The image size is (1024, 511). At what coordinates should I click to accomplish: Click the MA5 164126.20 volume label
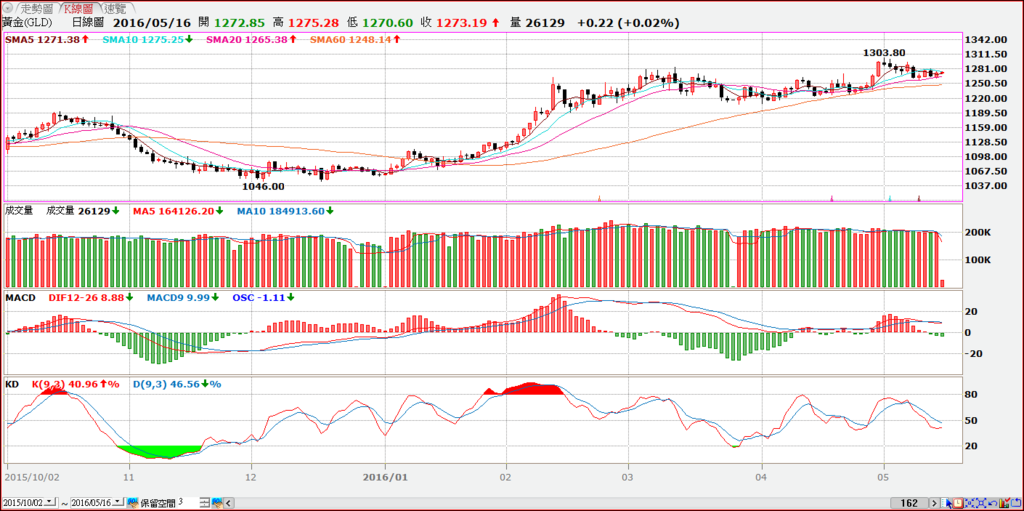(x=176, y=211)
